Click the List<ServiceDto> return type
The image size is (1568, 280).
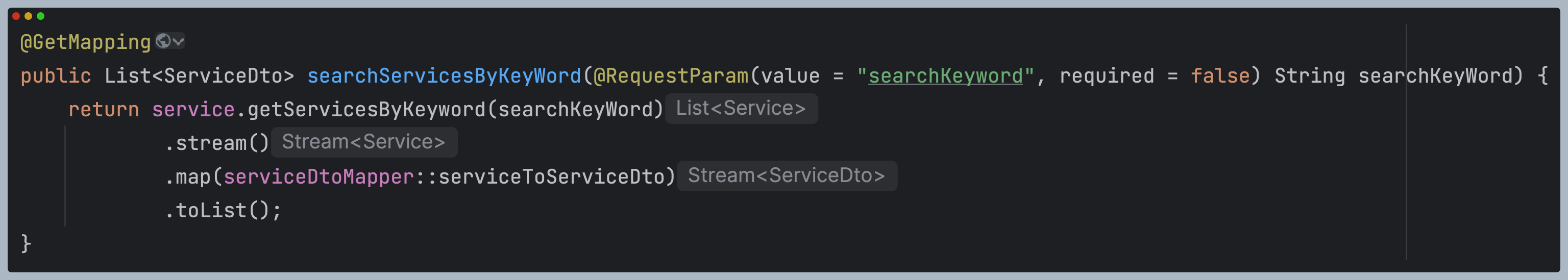(199, 75)
